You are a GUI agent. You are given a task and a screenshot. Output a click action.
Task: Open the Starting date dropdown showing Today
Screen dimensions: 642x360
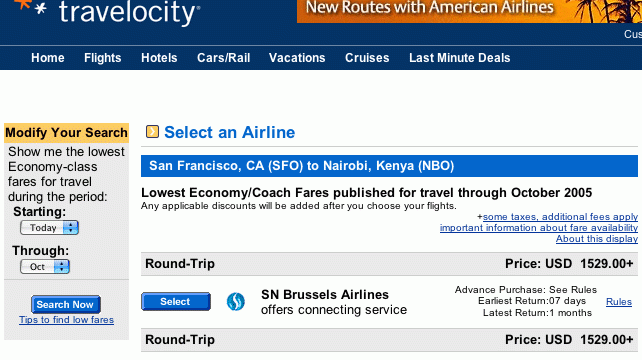(x=49, y=228)
